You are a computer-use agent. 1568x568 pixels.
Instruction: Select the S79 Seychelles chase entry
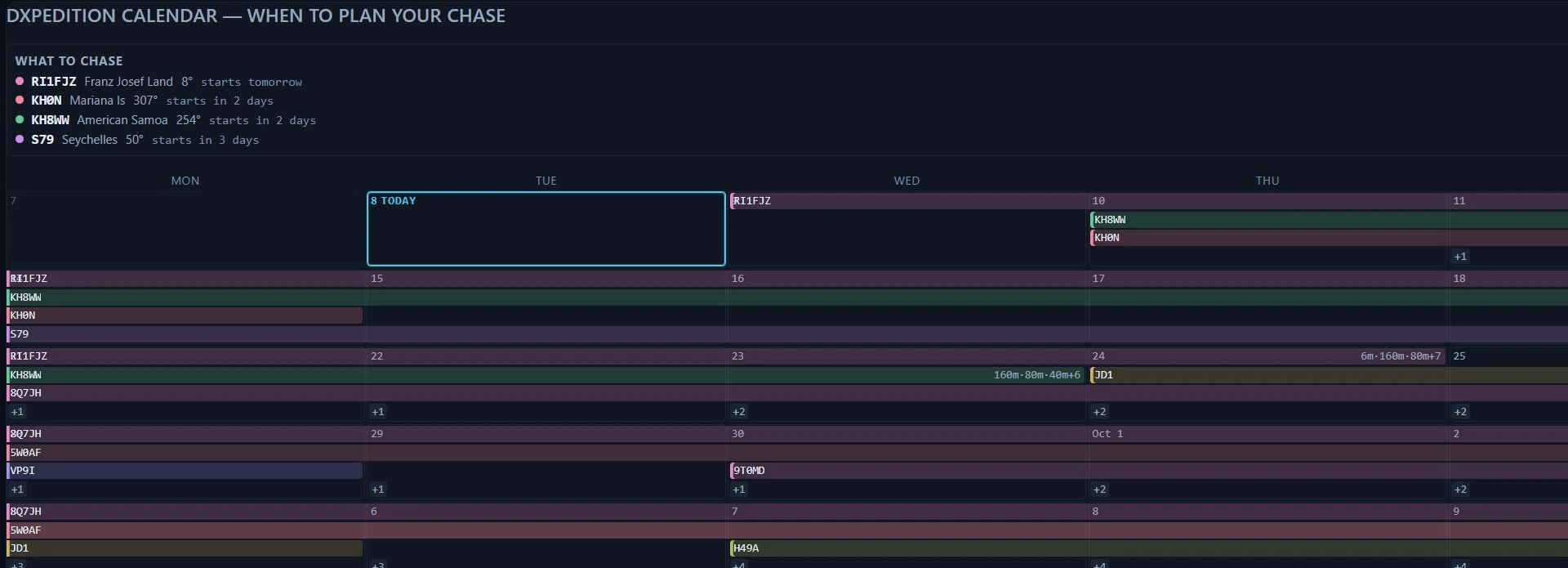point(137,140)
